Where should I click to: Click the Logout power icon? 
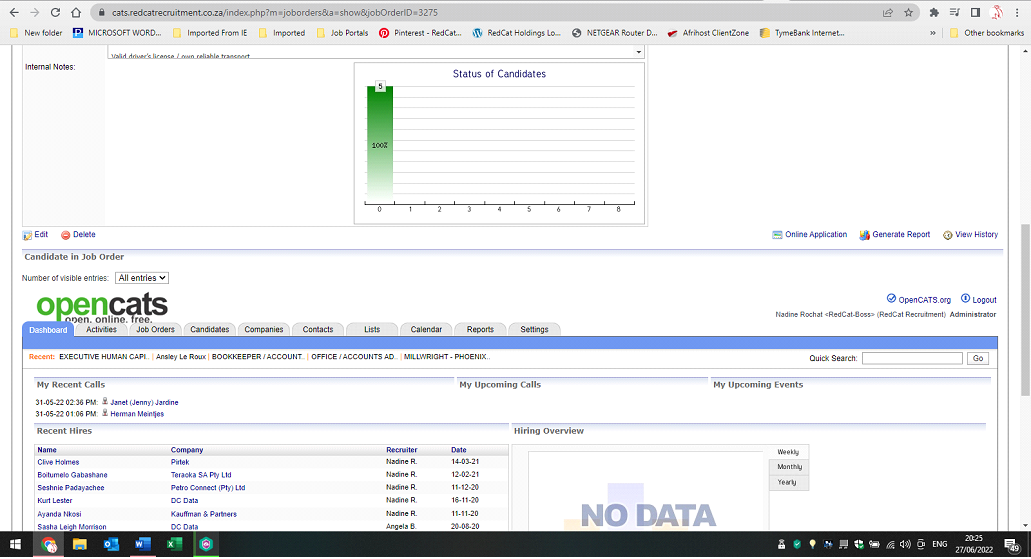[x=965, y=299]
